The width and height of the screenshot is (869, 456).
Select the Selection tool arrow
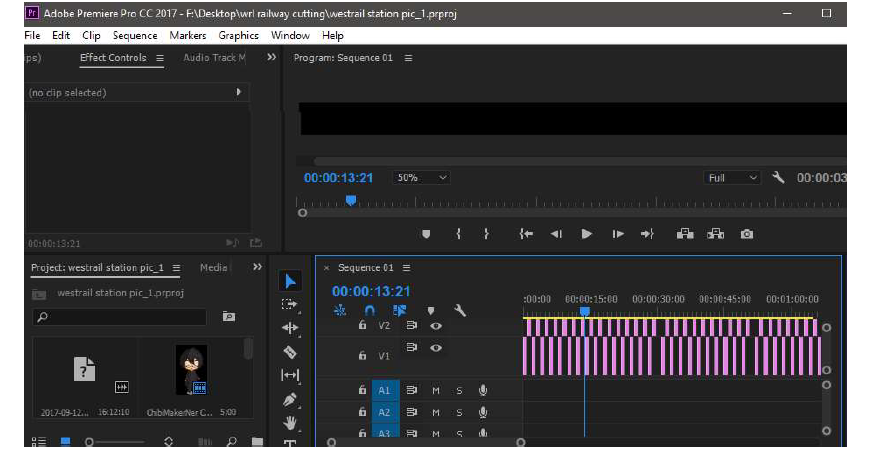coord(290,282)
